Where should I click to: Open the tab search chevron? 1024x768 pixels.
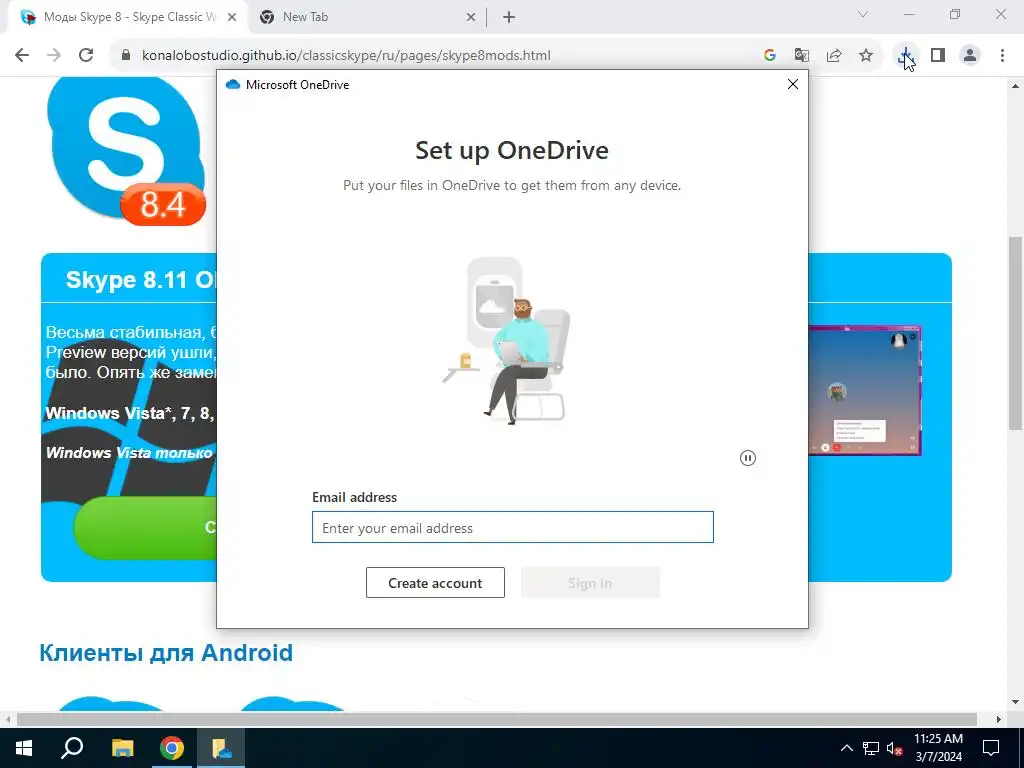pyautogui.click(x=863, y=14)
